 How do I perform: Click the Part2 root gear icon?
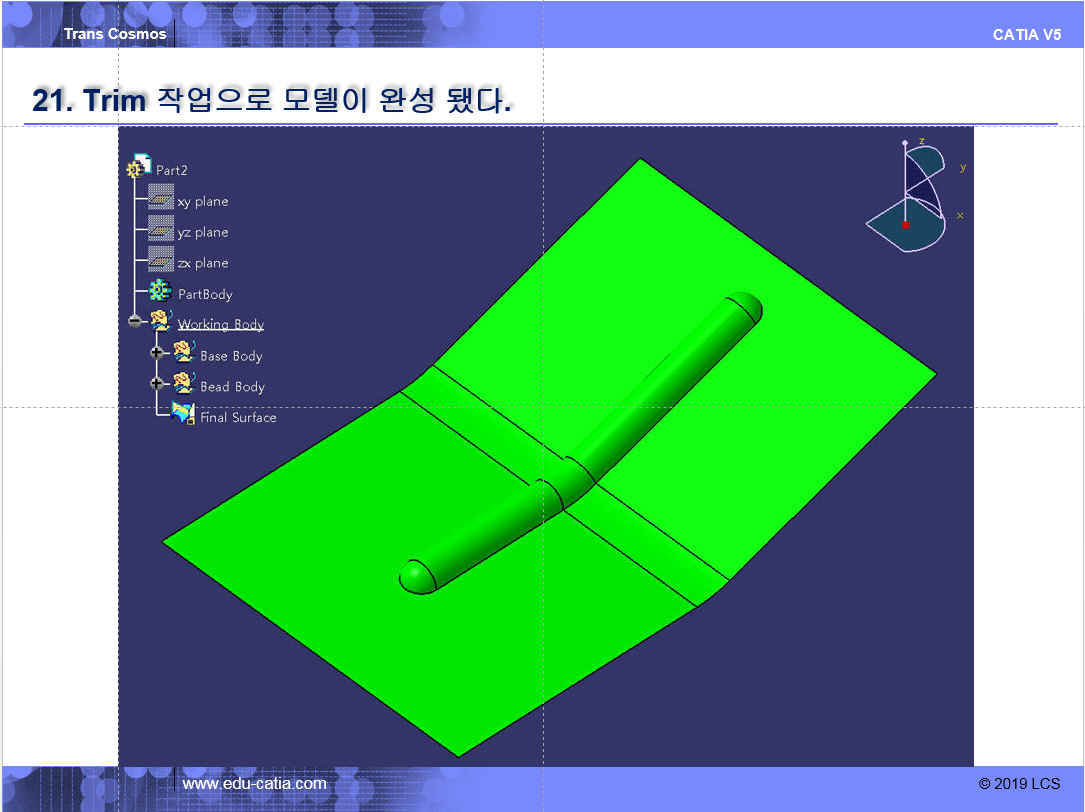coord(139,168)
